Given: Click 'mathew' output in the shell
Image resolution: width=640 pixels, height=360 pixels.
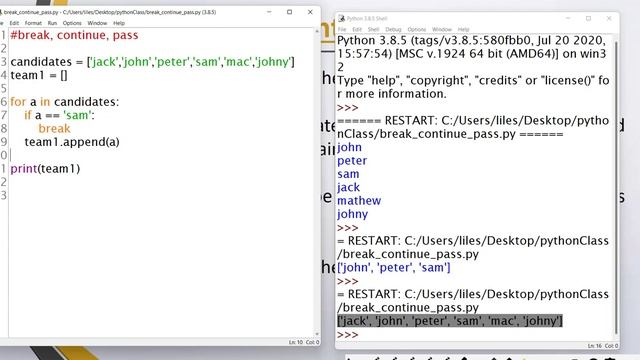Looking at the screenshot, I should [x=359, y=201].
